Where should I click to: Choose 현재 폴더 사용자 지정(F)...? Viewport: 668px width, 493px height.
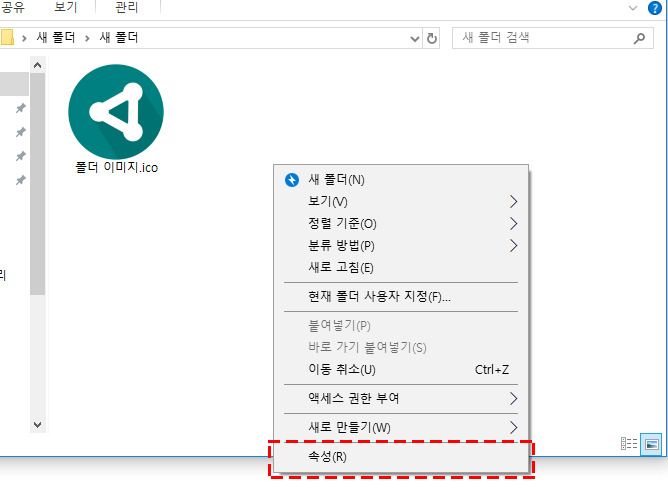point(400,297)
